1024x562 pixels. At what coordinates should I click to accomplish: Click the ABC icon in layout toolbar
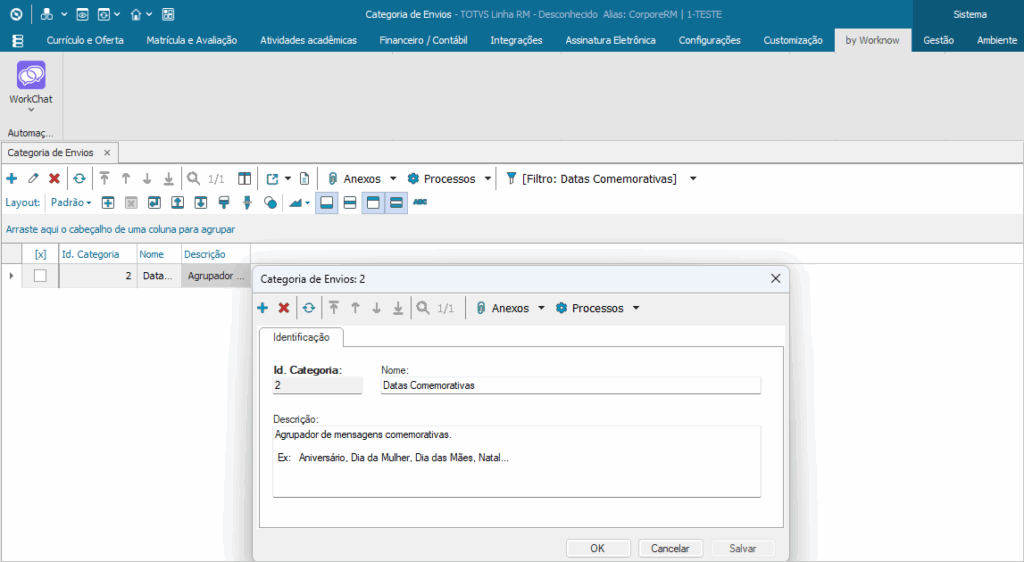(420, 202)
